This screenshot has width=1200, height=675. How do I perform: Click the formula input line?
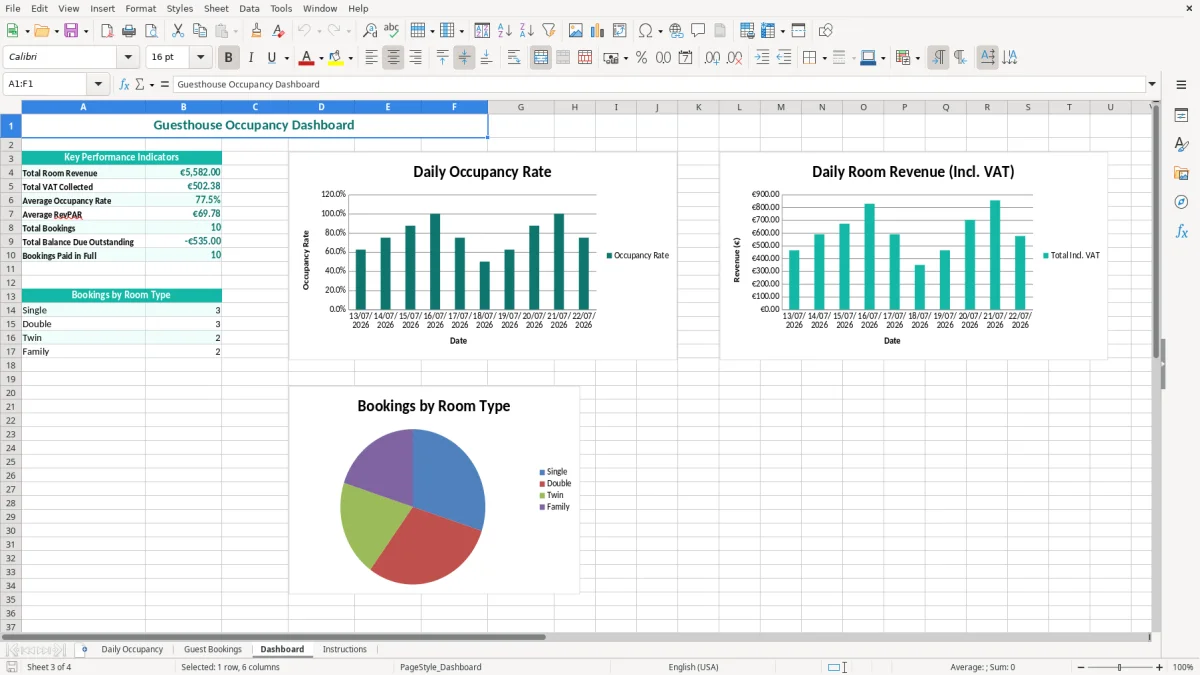(658, 84)
